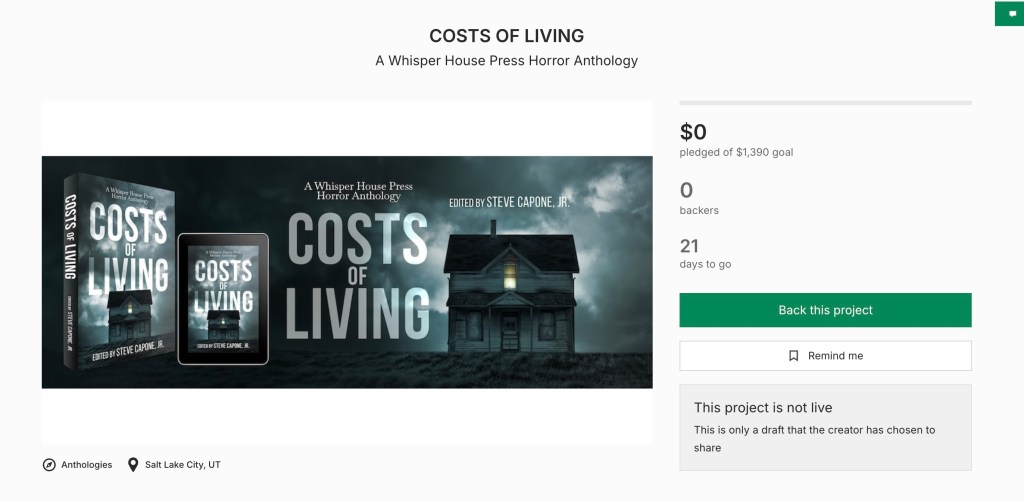
Task: Click the funding progress bar
Action: tap(825, 103)
